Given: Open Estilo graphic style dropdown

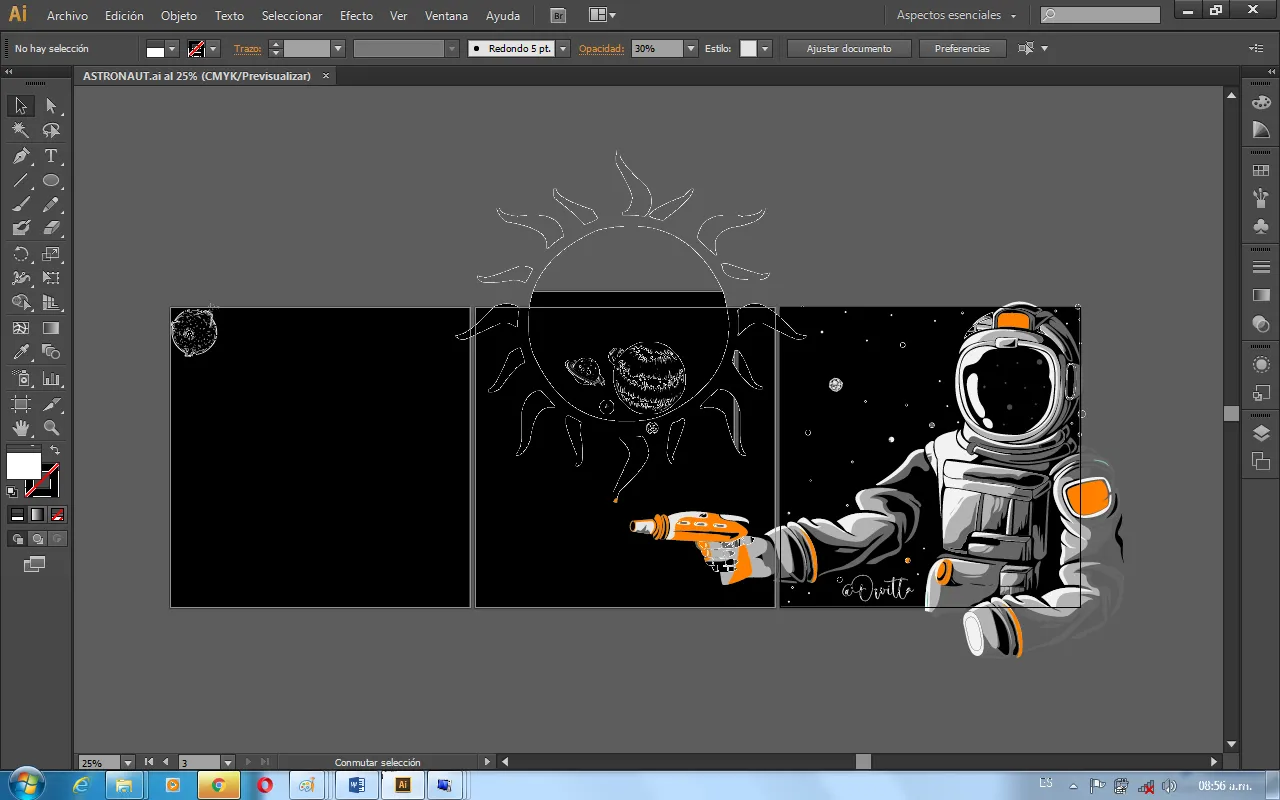Looking at the screenshot, I should 765,48.
